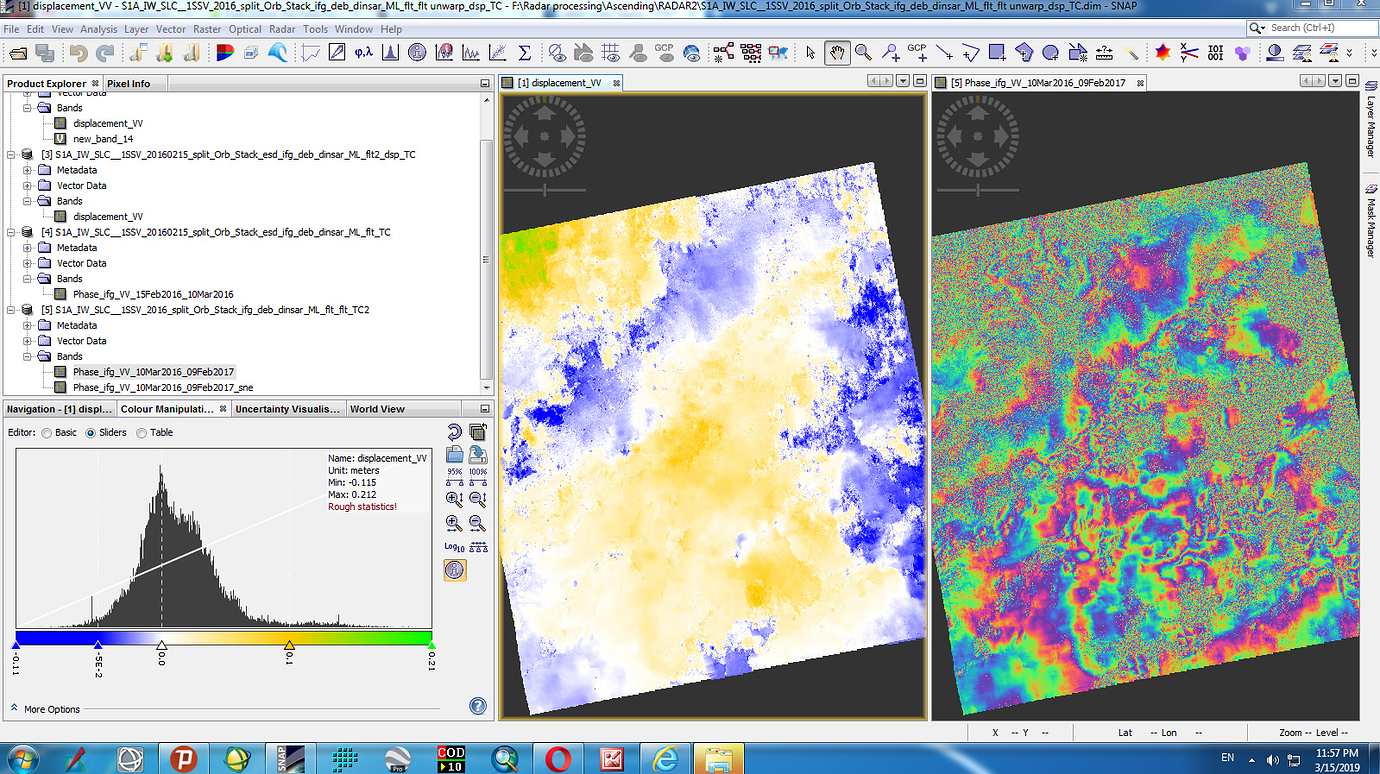Viewport: 1380px width, 774px height.
Task: Open the Statistics sigma tool
Action: pyautogui.click(x=523, y=52)
